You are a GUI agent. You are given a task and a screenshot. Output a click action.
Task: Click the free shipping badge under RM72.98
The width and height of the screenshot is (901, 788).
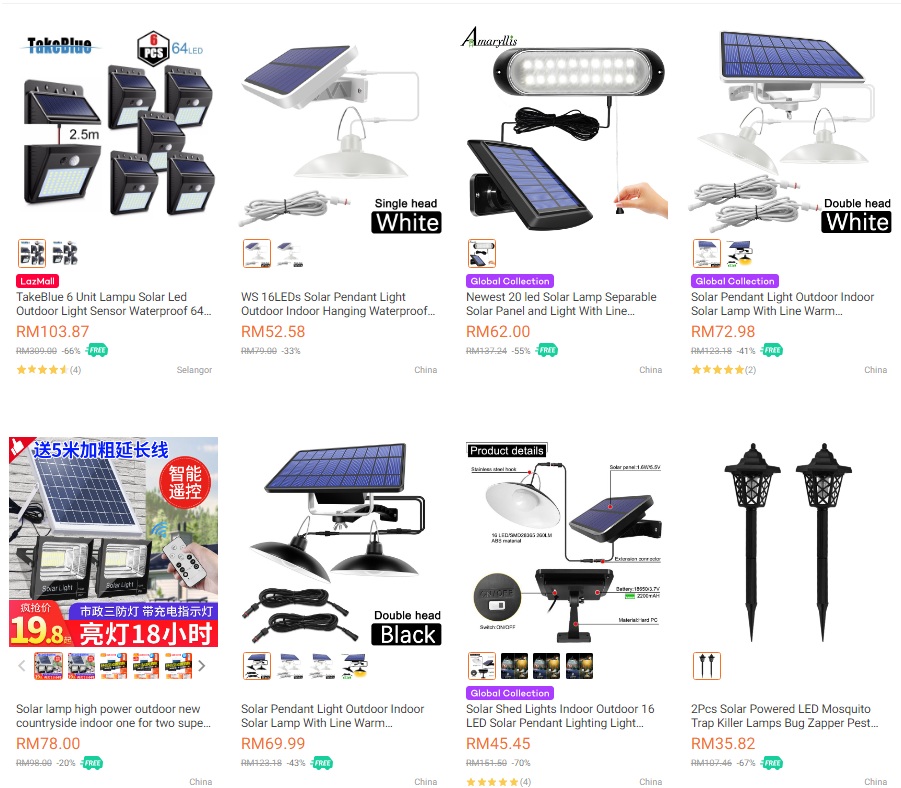772,350
